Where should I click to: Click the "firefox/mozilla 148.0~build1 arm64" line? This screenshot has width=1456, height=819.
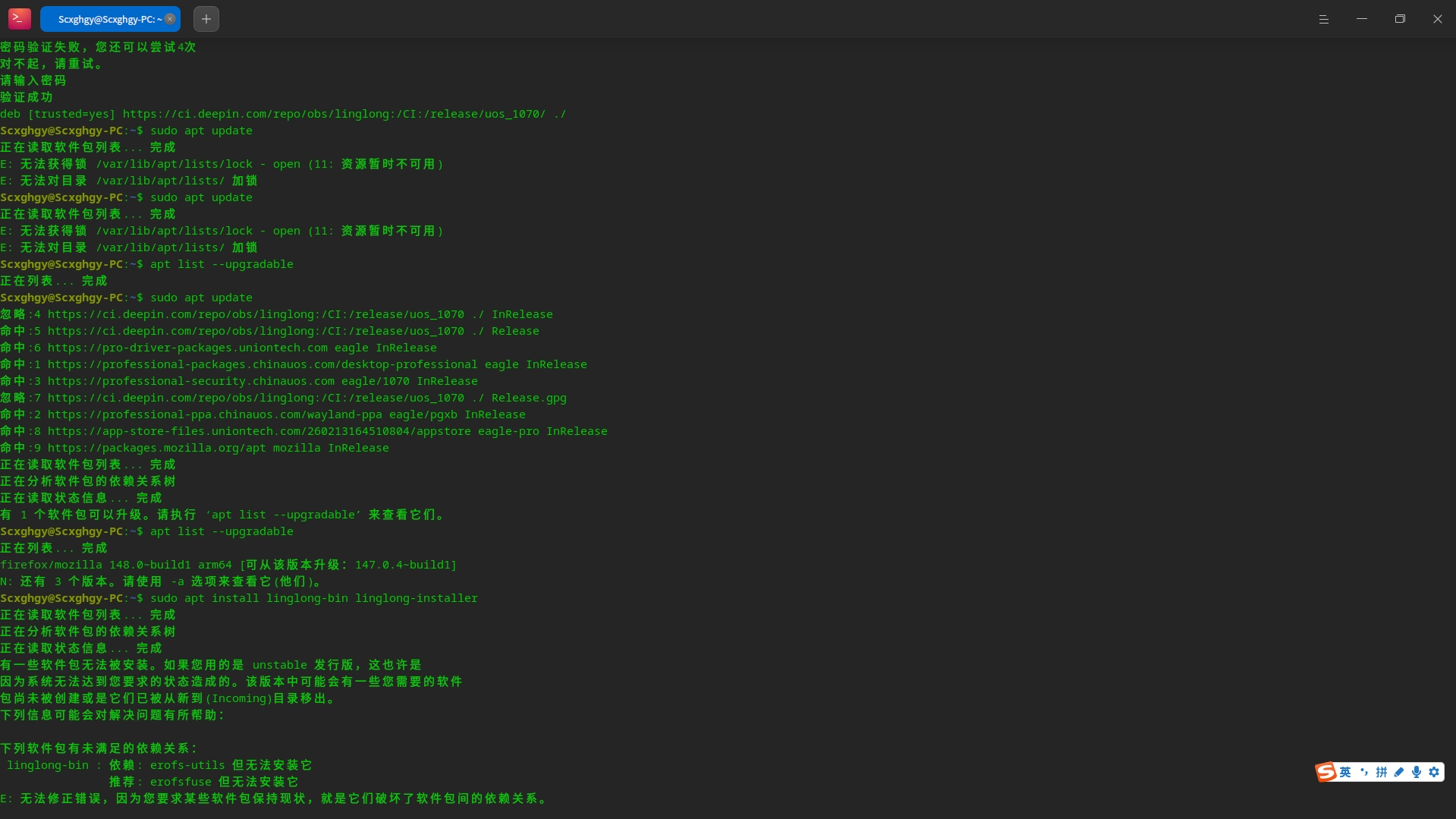[x=228, y=565]
